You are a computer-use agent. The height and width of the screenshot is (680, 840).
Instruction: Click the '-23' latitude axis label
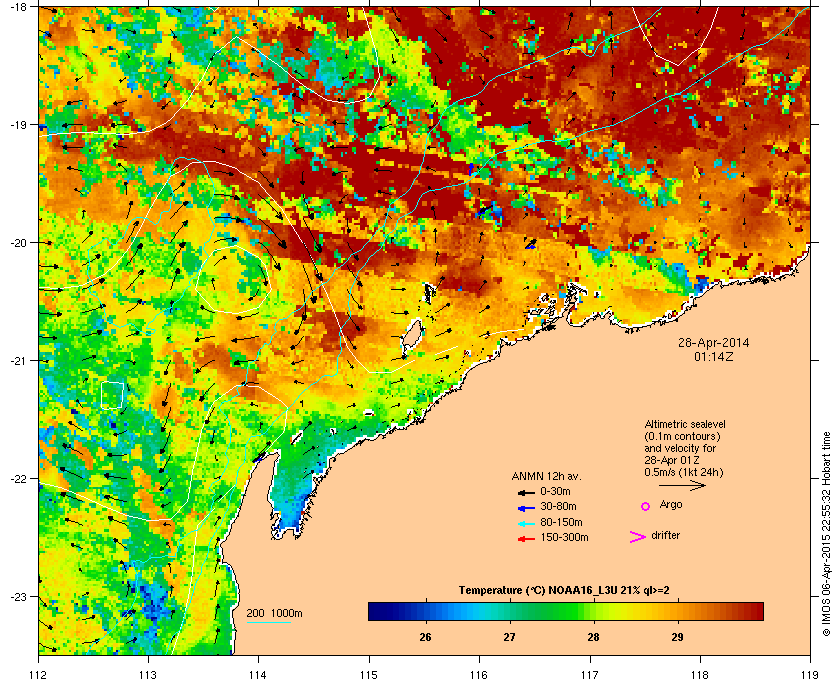tap(19, 596)
